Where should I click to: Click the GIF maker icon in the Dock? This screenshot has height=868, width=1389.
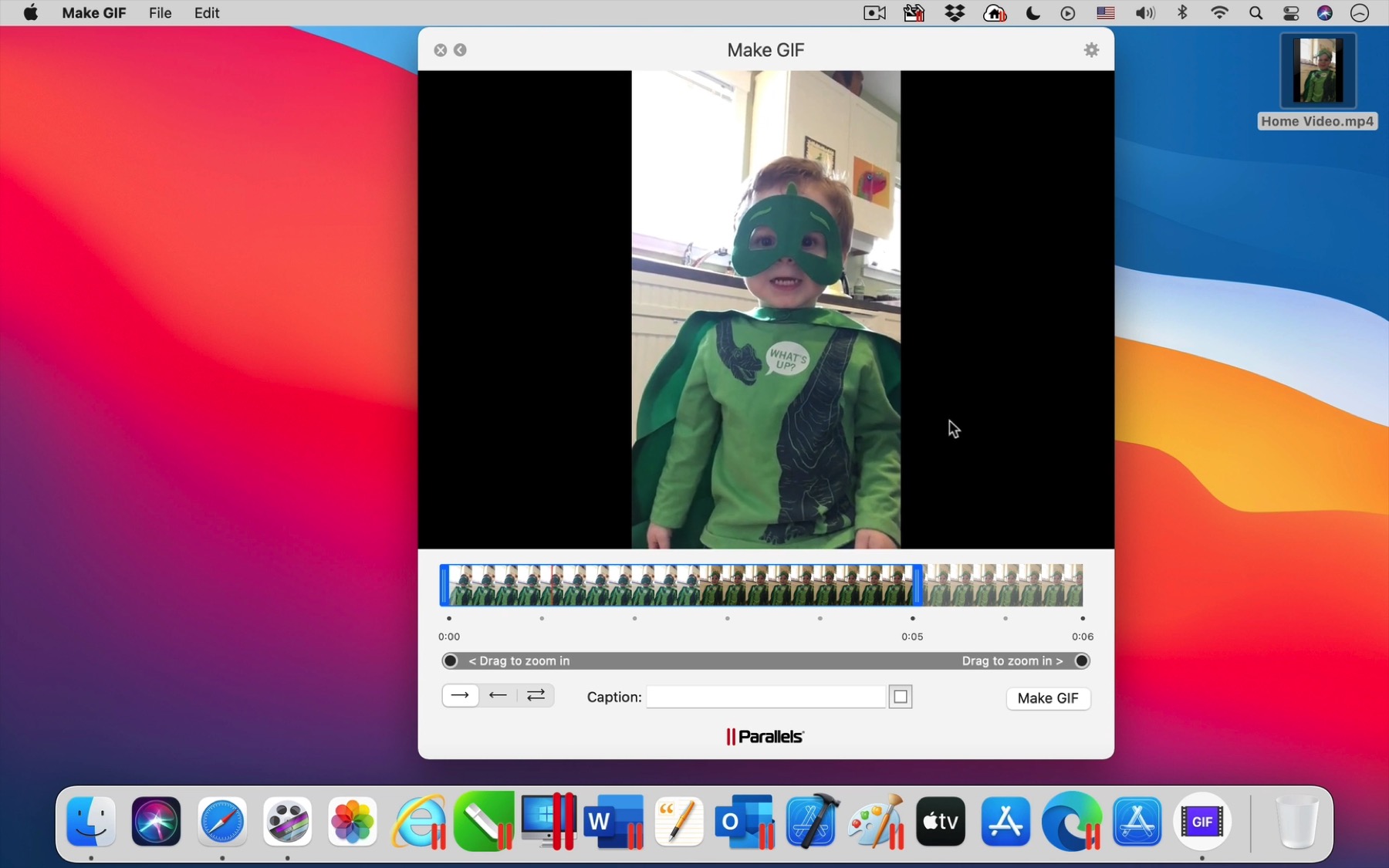(x=1201, y=822)
